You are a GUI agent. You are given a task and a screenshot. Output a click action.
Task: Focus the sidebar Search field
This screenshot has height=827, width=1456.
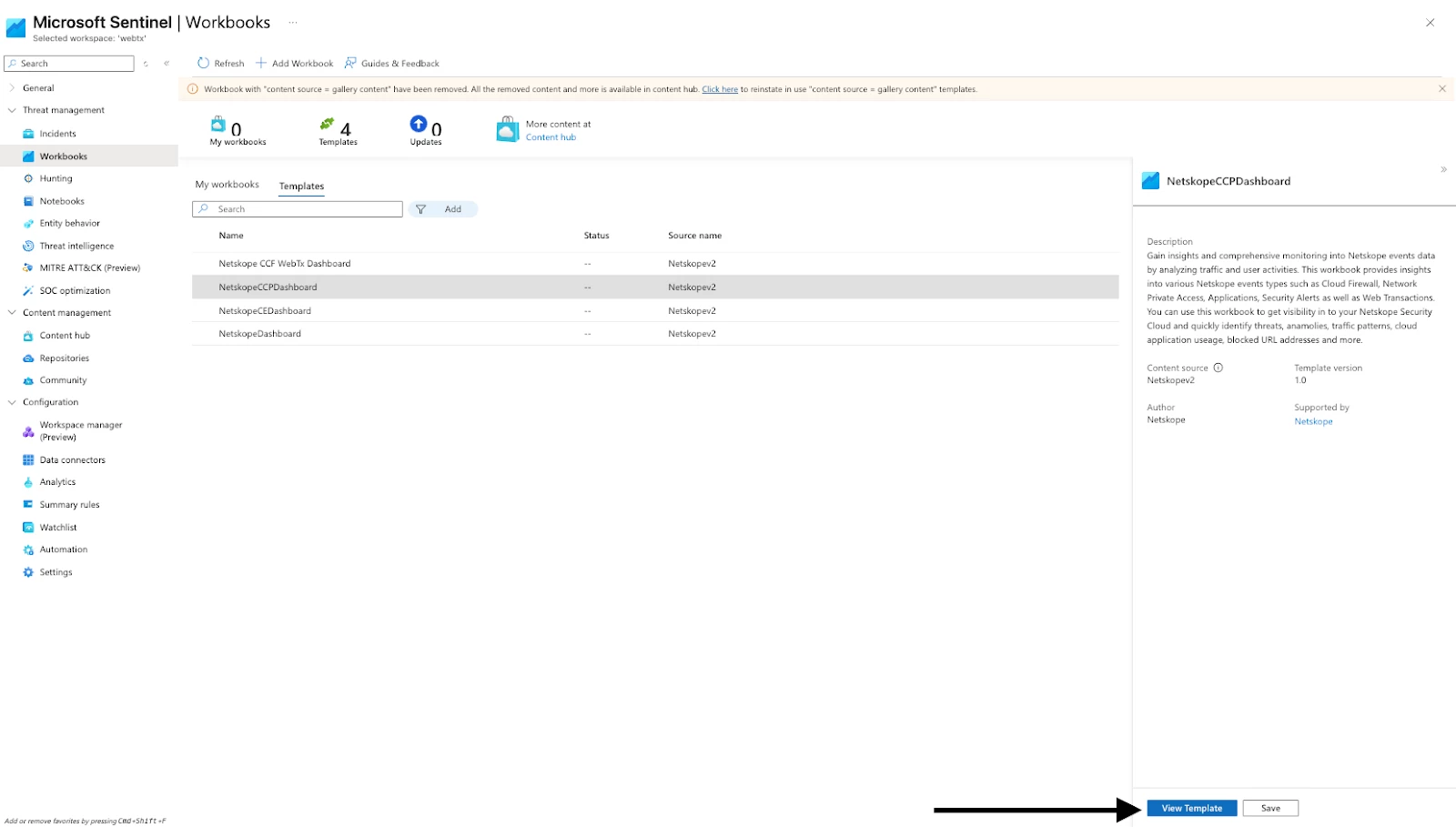(x=69, y=64)
